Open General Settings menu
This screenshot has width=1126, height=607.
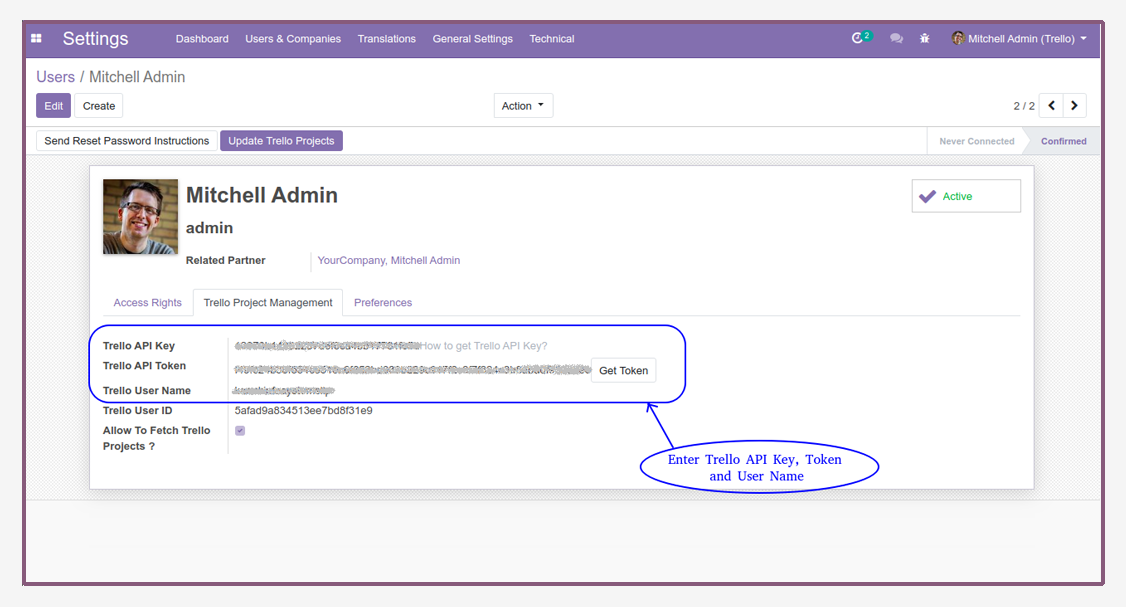pyautogui.click(x=473, y=39)
